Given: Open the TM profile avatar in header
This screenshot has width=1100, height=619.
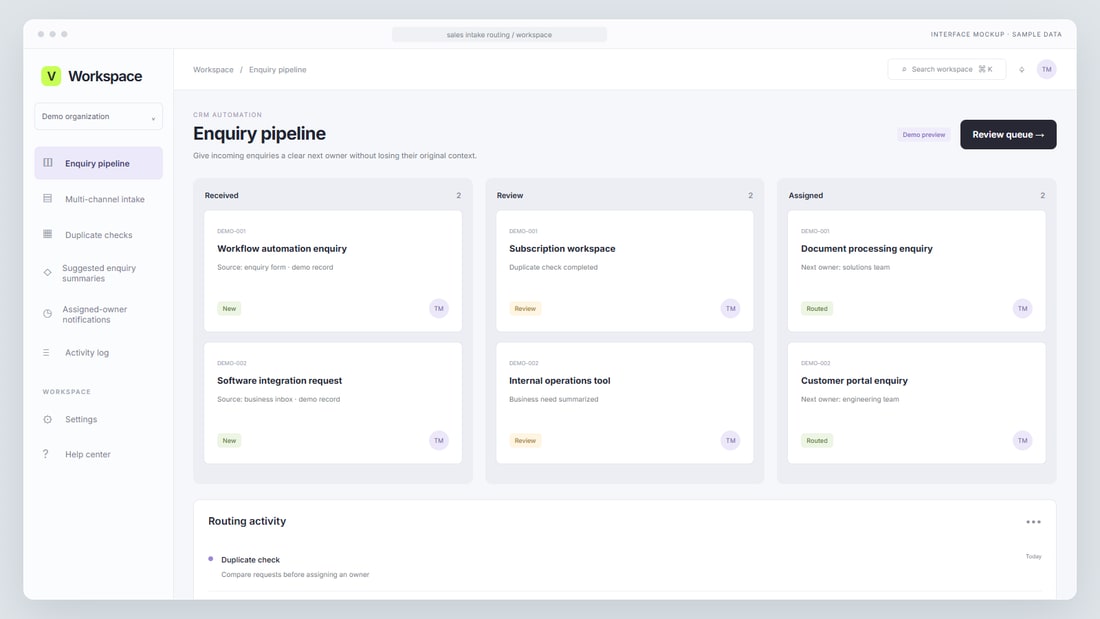Looking at the screenshot, I should (x=1046, y=69).
